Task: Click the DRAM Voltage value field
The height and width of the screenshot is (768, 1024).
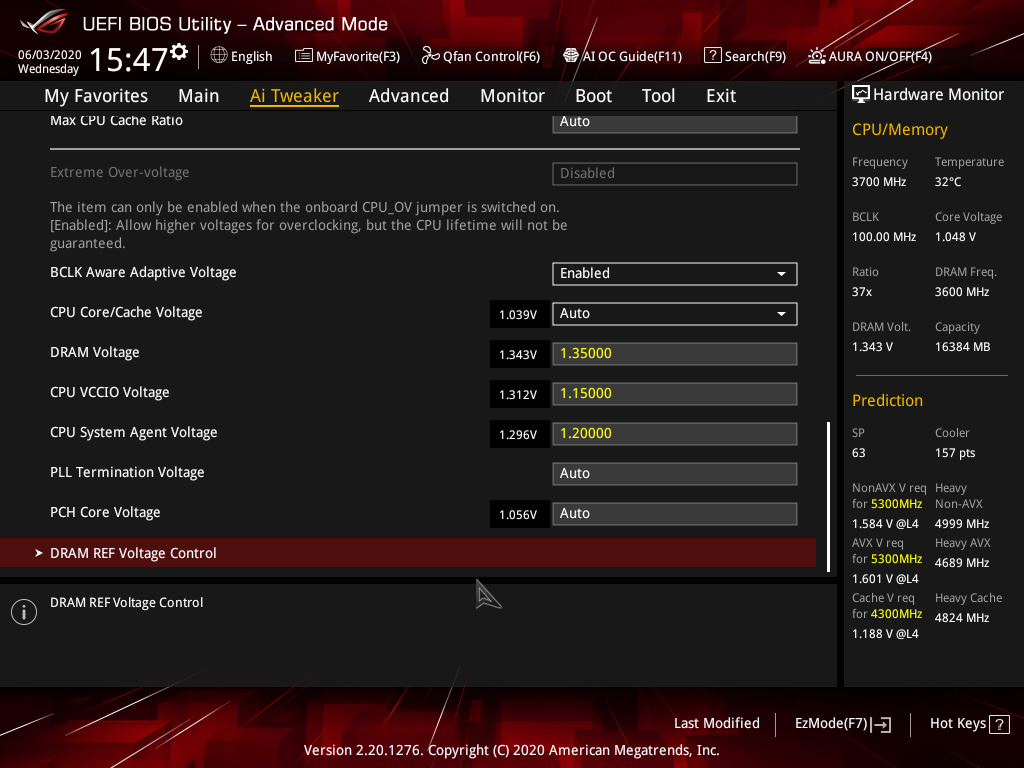Action: (x=674, y=353)
